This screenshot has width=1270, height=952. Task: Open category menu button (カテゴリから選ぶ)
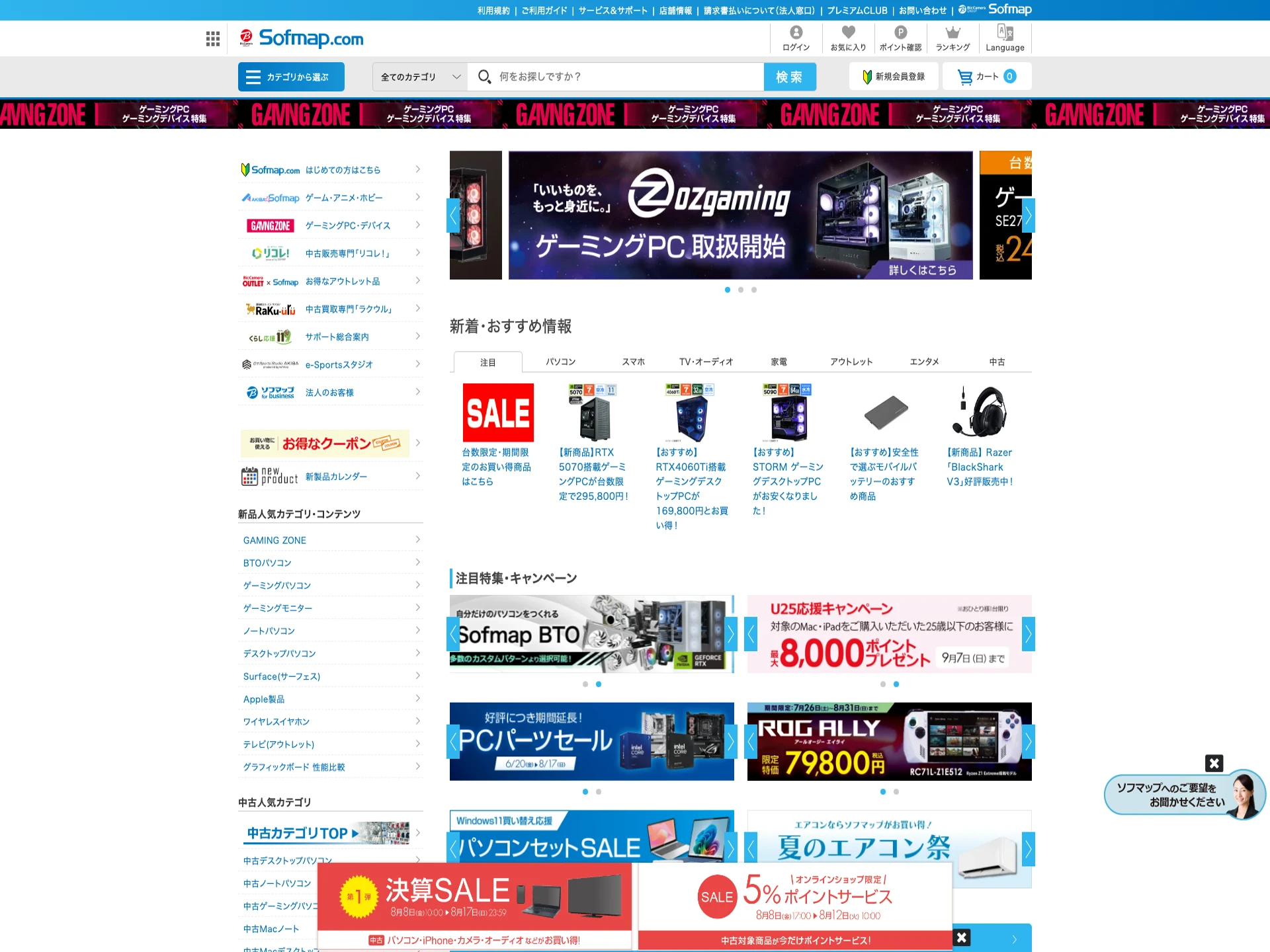coord(291,77)
